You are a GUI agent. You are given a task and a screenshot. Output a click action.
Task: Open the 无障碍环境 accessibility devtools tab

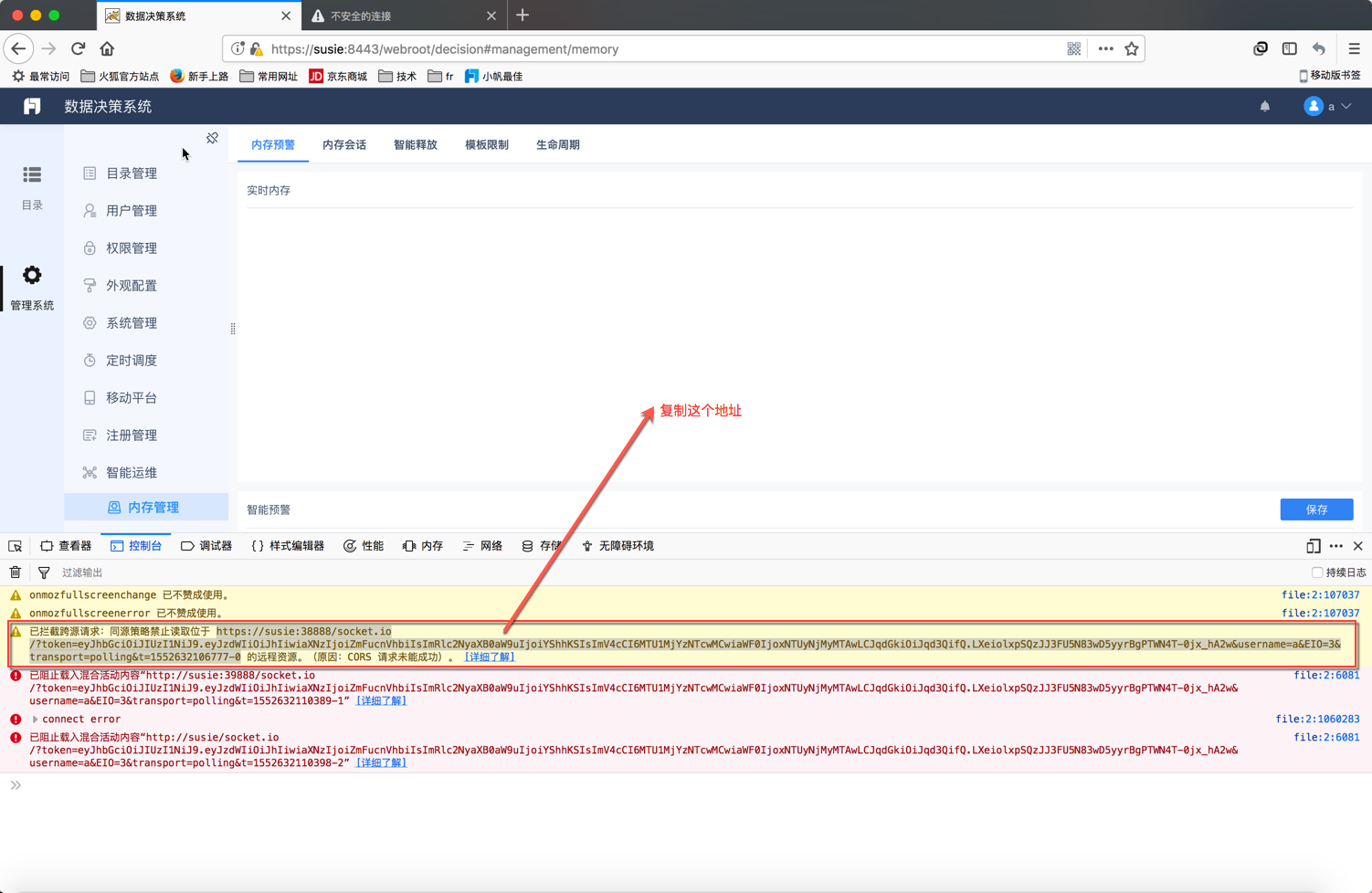coord(618,546)
